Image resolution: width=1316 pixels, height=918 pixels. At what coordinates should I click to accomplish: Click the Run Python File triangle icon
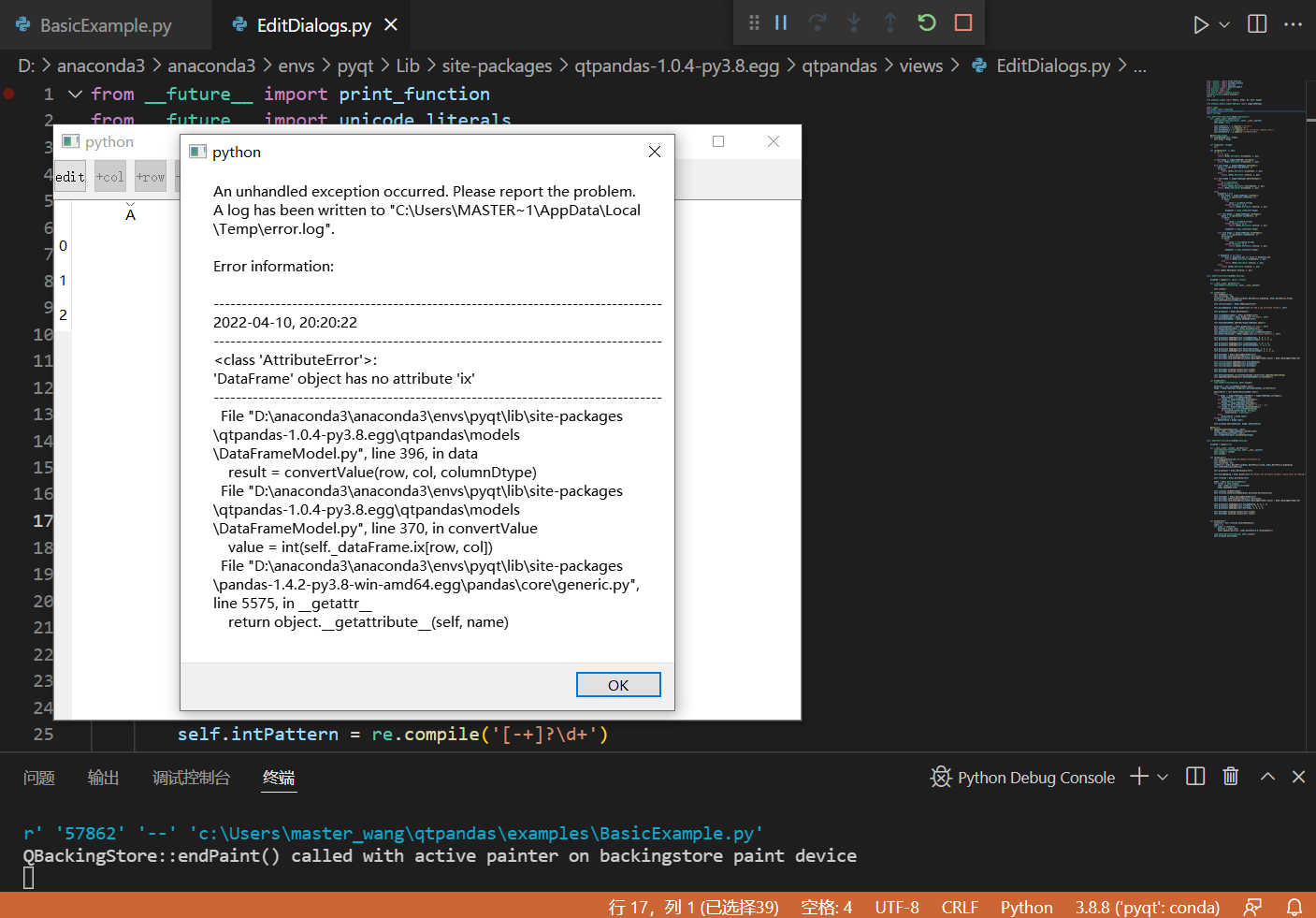(x=1202, y=22)
